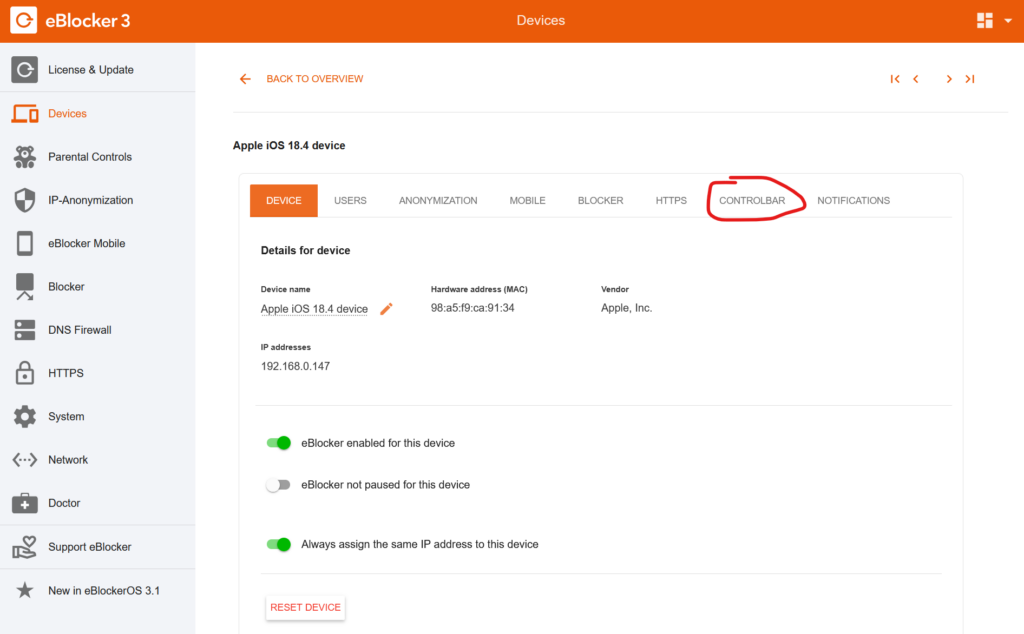The width and height of the screenshot is (1024, 634).
Task: Toggle eBlocker not paused switch
Action: pyautogui.click(x=278, y=485)
